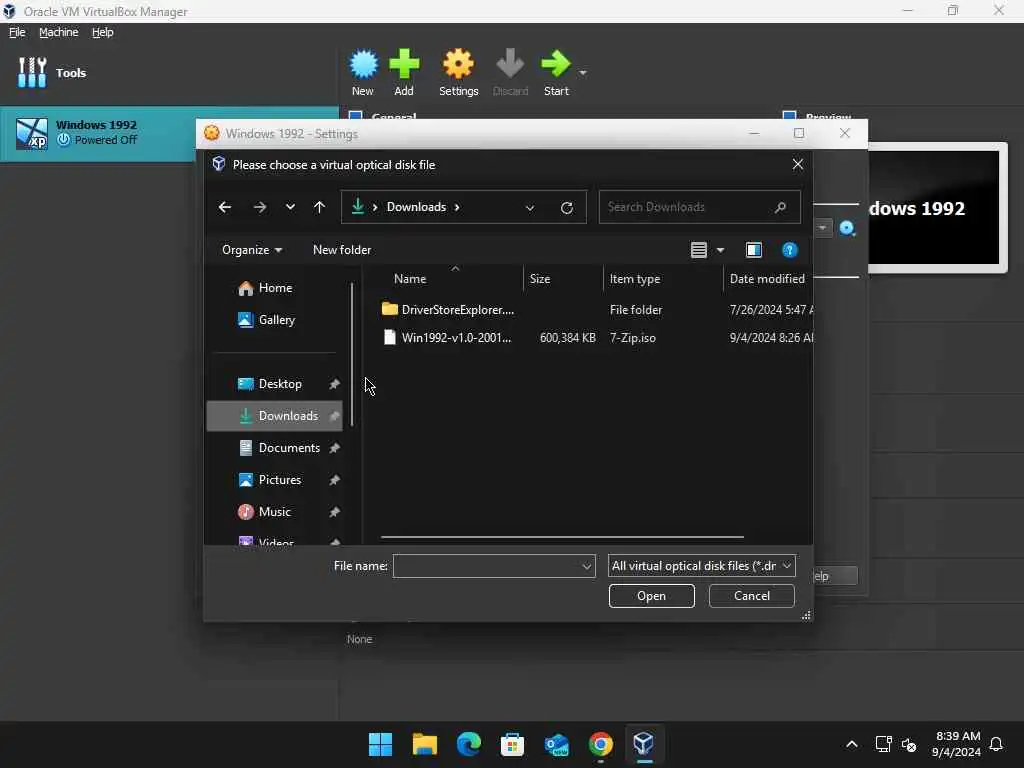Open the Machine menu

58,32
